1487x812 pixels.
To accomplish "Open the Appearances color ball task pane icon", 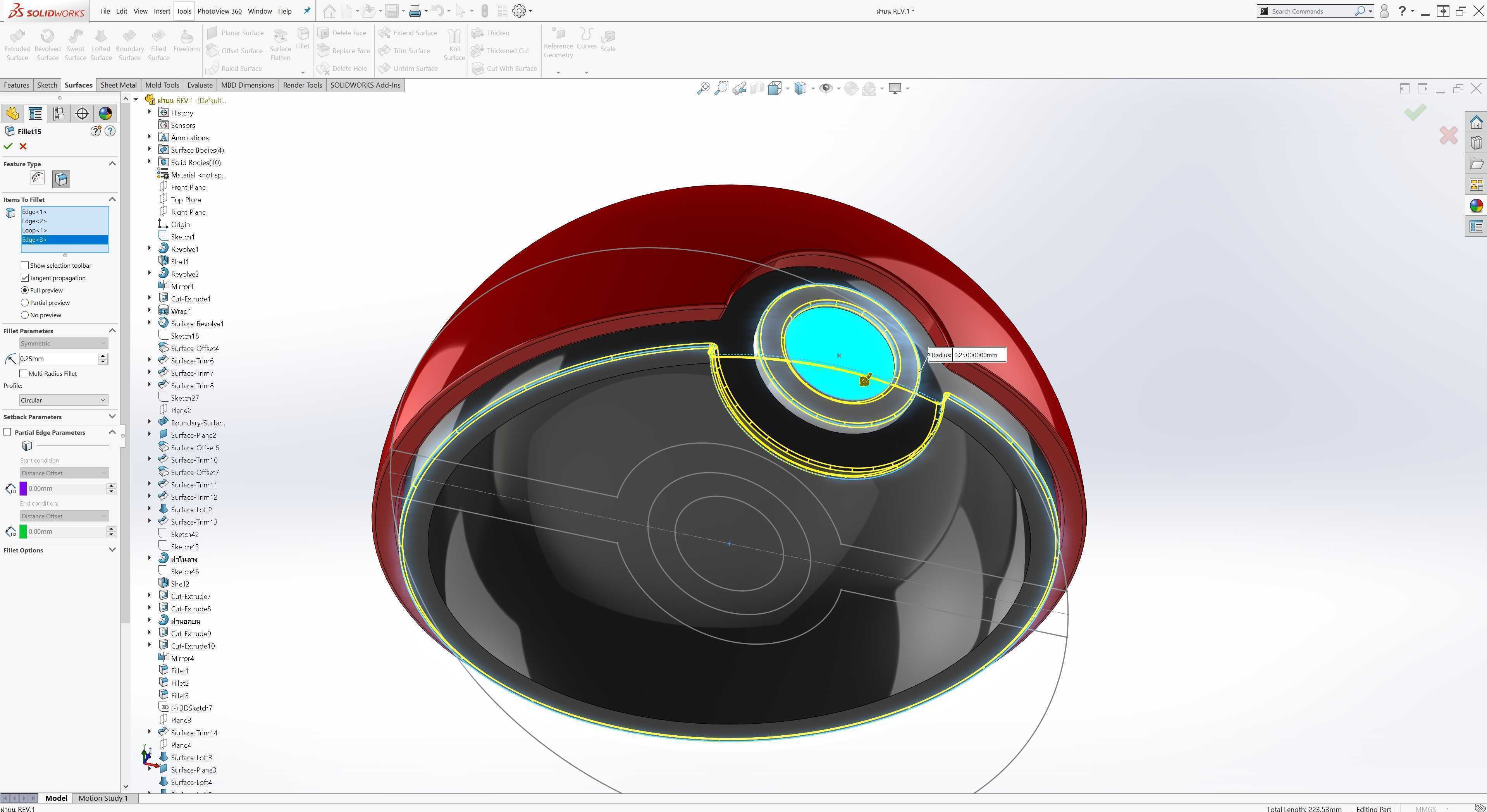I will (x=1476, y=205).
